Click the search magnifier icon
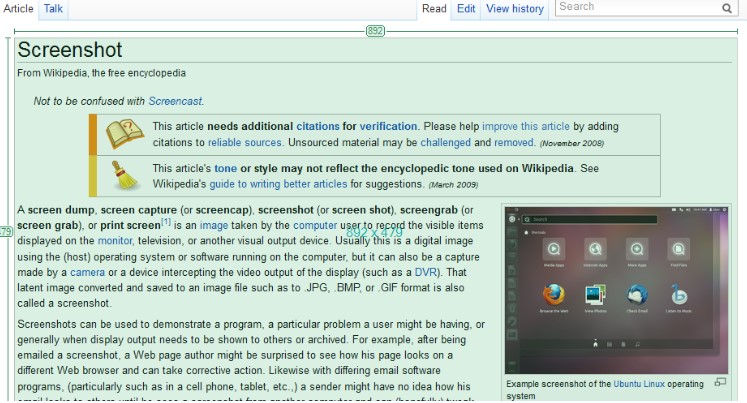 tap(727, 8)
